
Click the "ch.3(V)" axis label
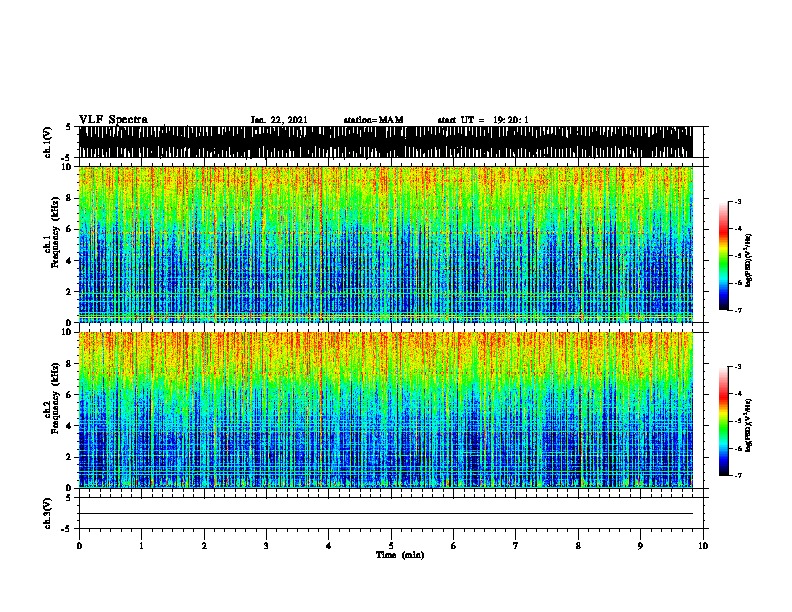(47, 513)
